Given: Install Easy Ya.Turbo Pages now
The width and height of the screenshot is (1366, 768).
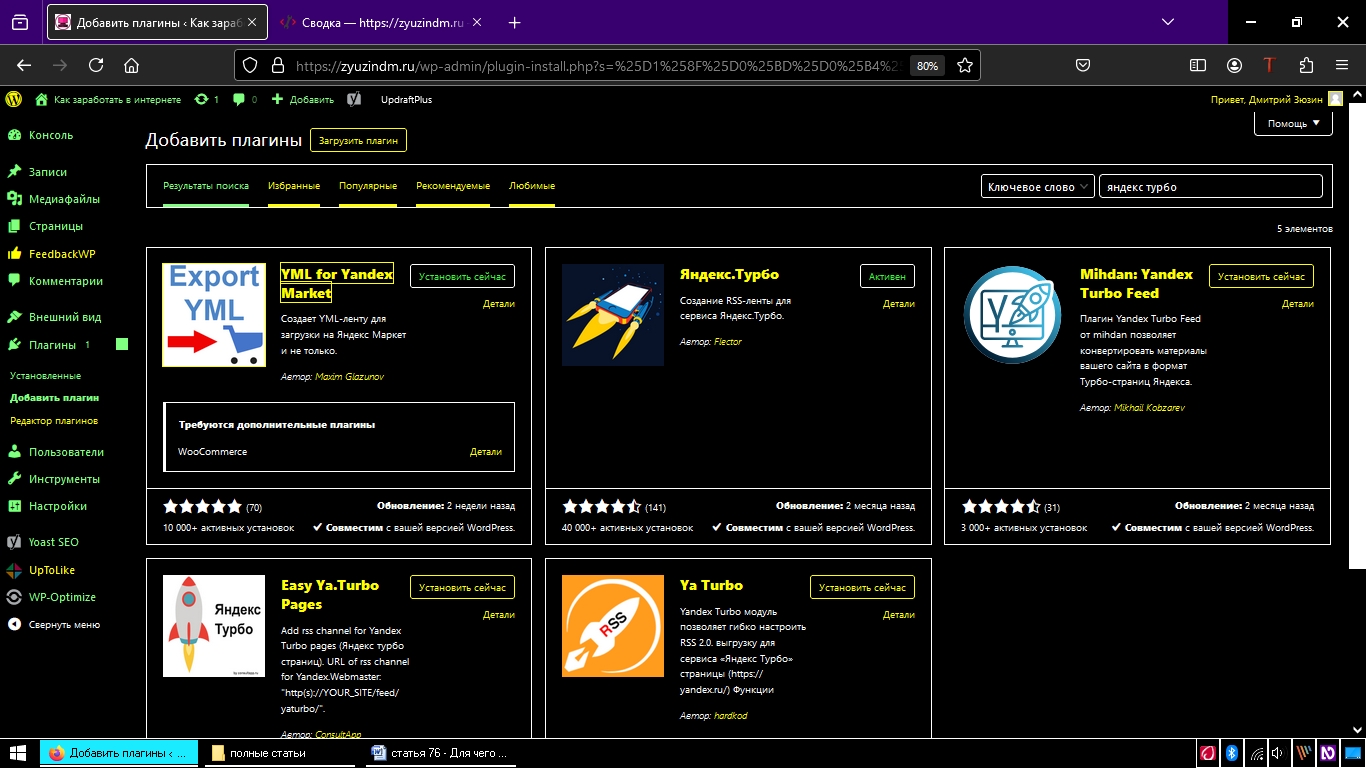Looking at the screenshot, I should click(x=462, y=587).
